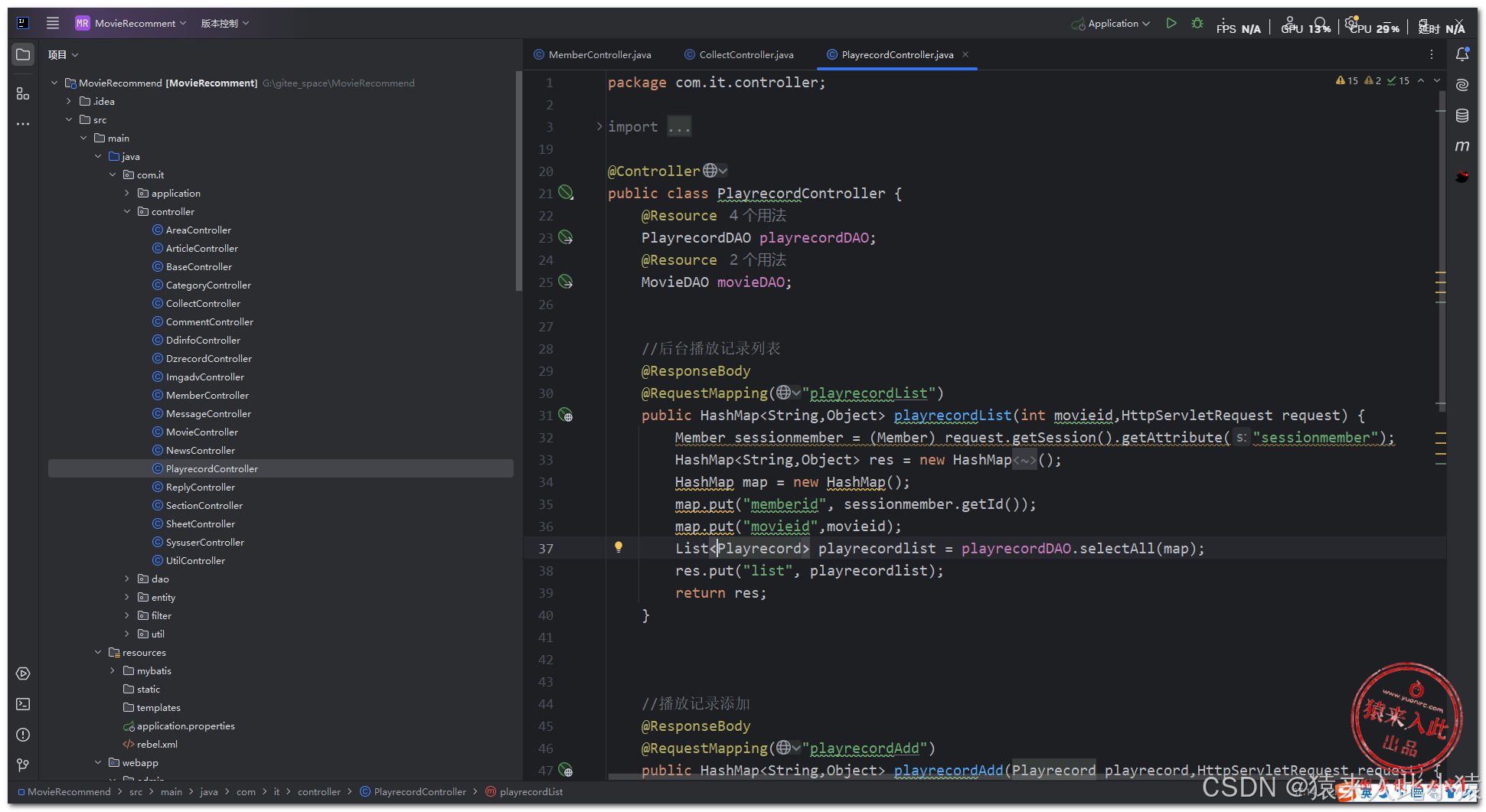Open the Maven tool window

tap(1462, 146)
